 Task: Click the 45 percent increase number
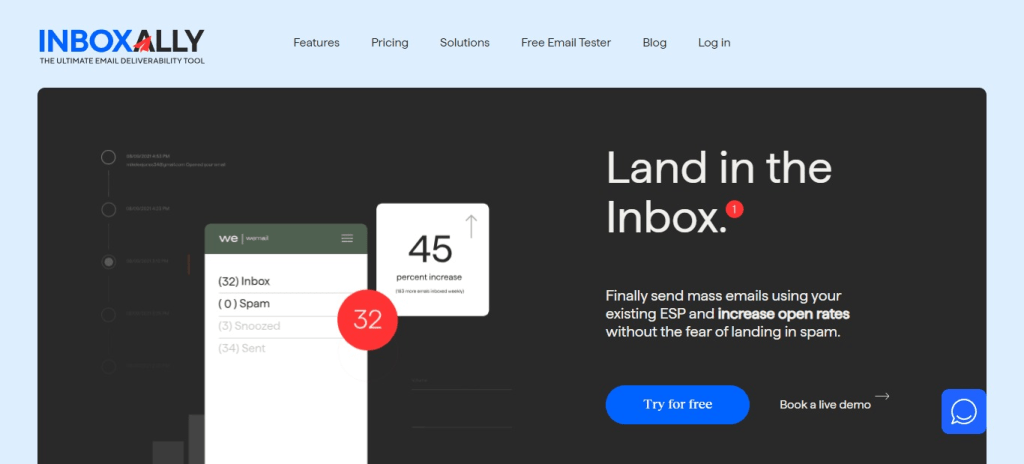tap(430, 249)
